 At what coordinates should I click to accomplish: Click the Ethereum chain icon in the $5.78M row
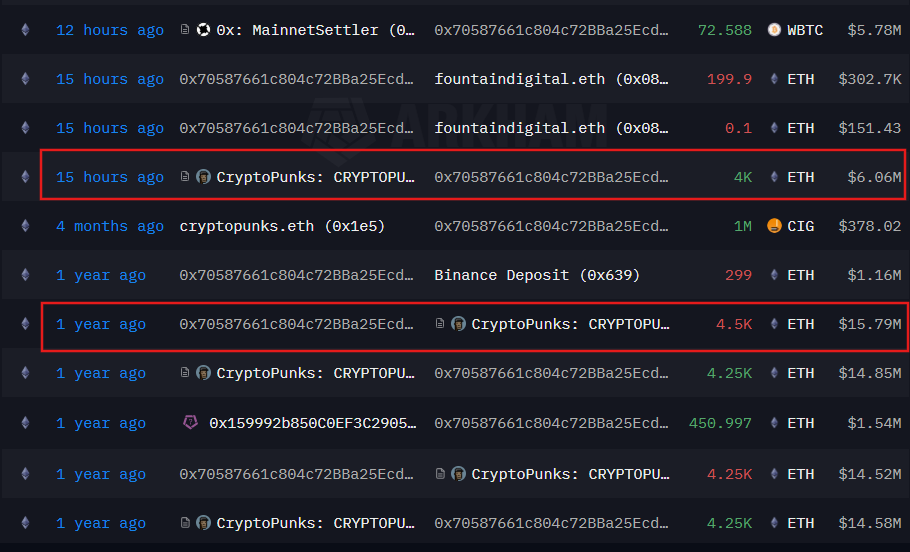[26, 30]
